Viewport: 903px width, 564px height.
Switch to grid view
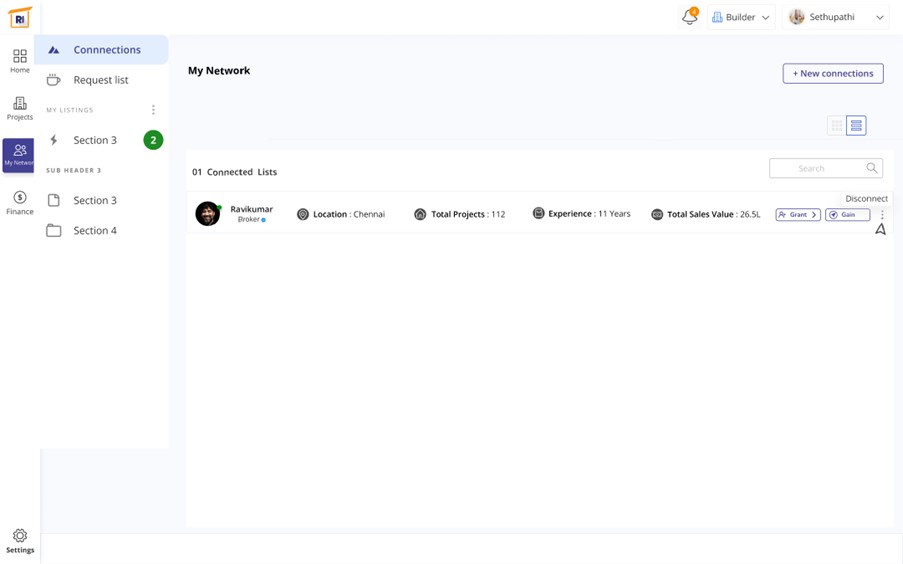[836, 126]
